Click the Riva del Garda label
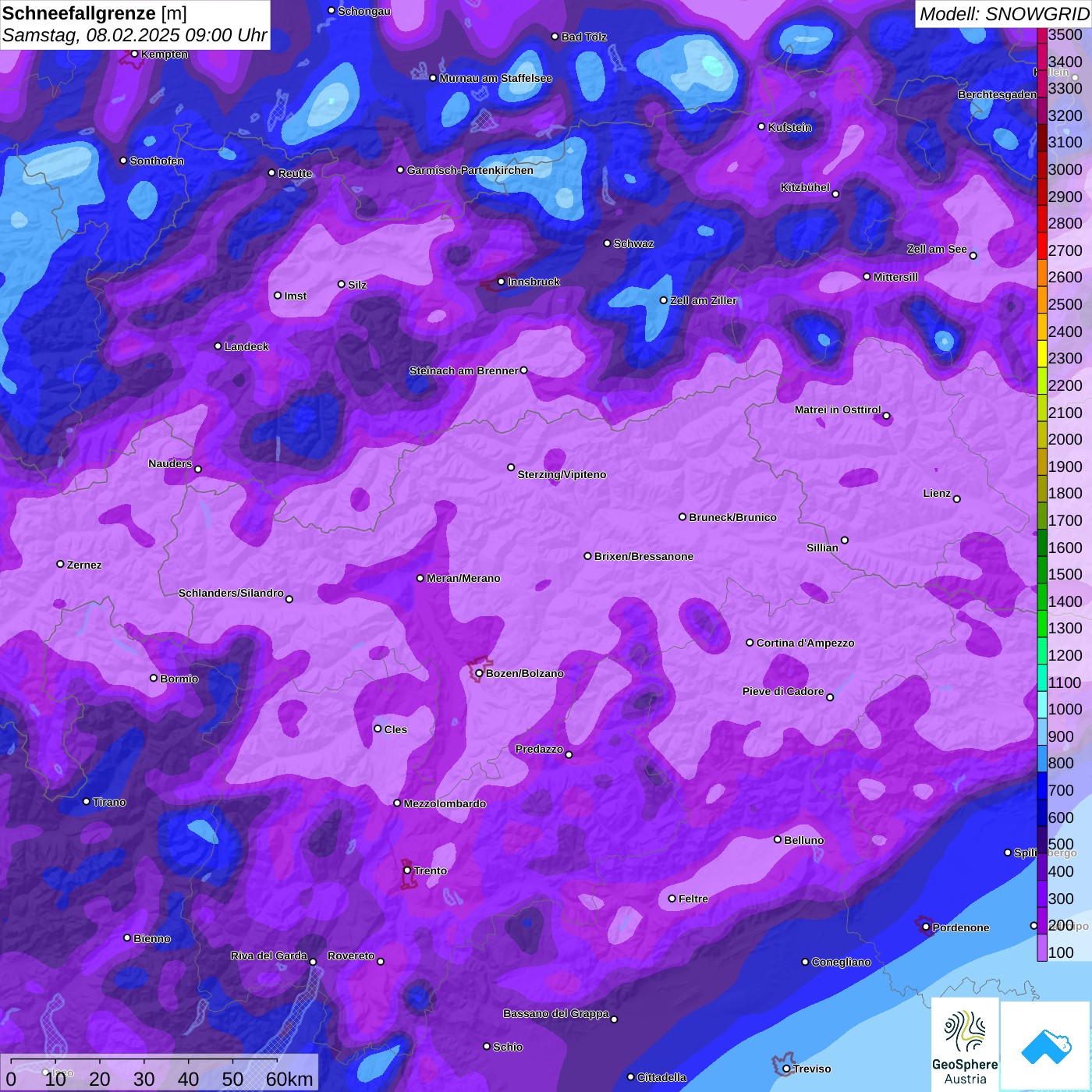 click(x=269, y=955)
